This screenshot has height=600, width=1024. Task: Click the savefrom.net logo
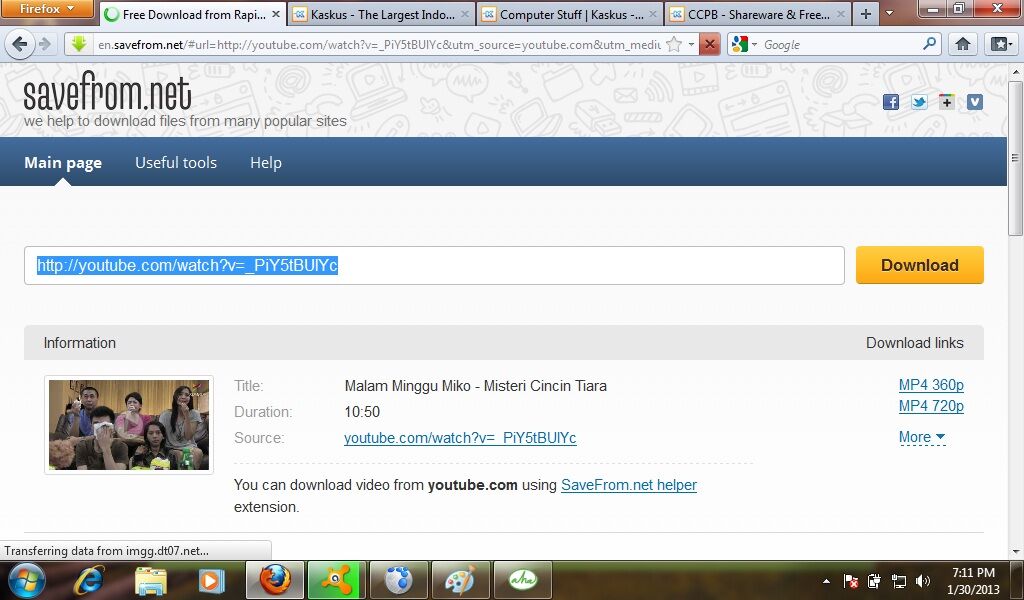107,92
